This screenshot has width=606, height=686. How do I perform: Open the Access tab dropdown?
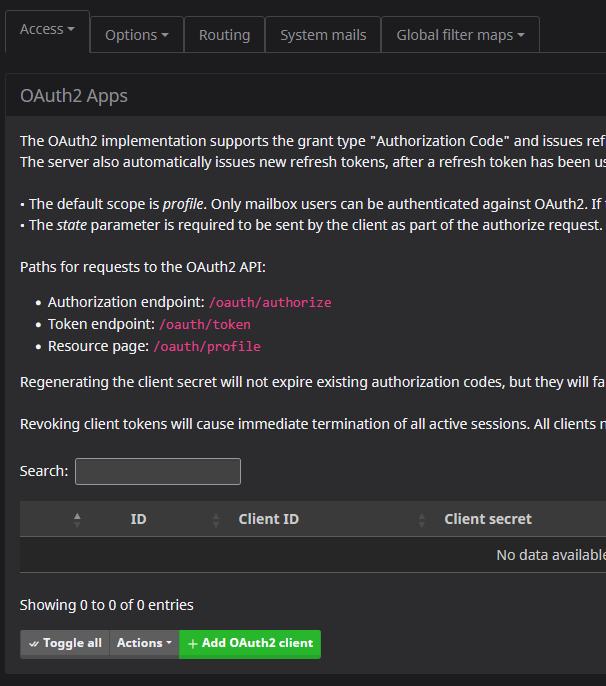[47, 30]
